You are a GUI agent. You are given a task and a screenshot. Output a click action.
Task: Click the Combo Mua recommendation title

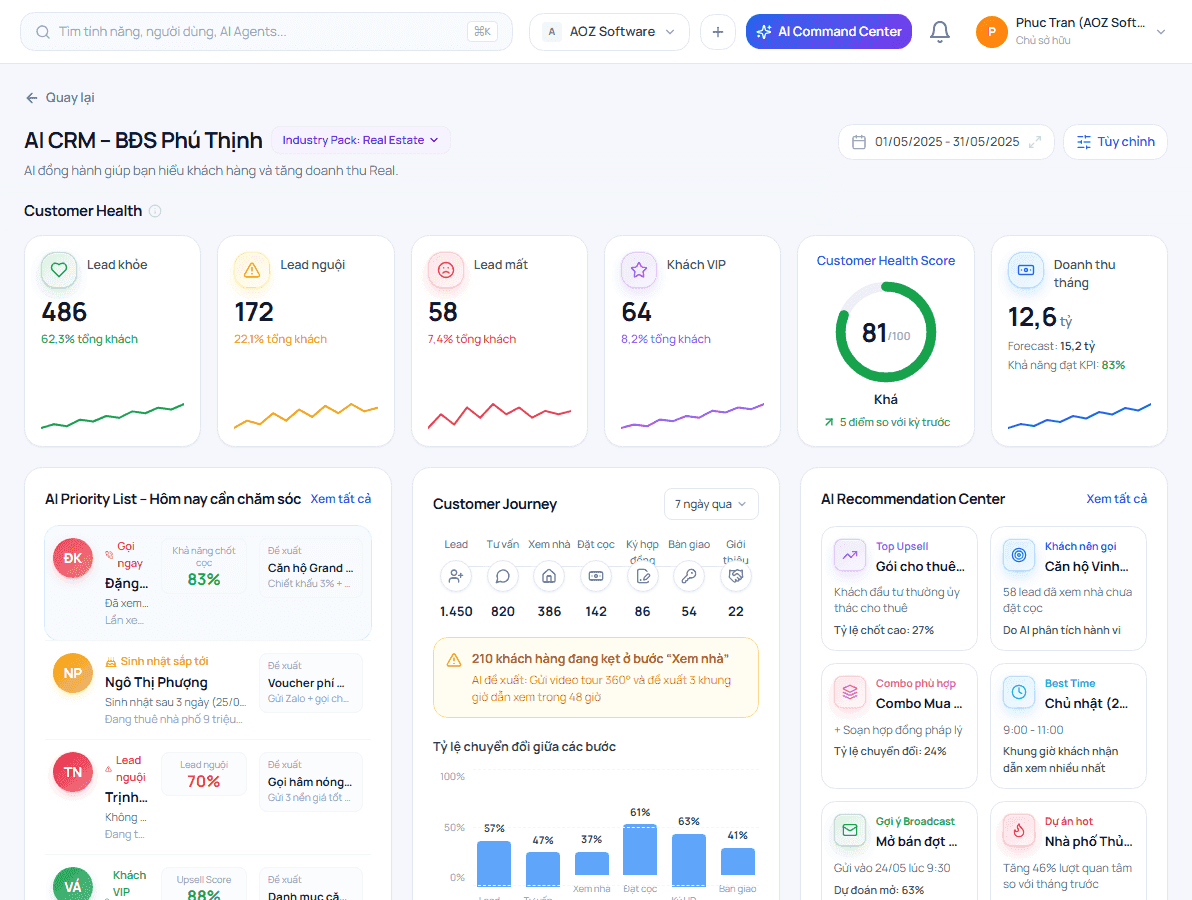(919, 704)
